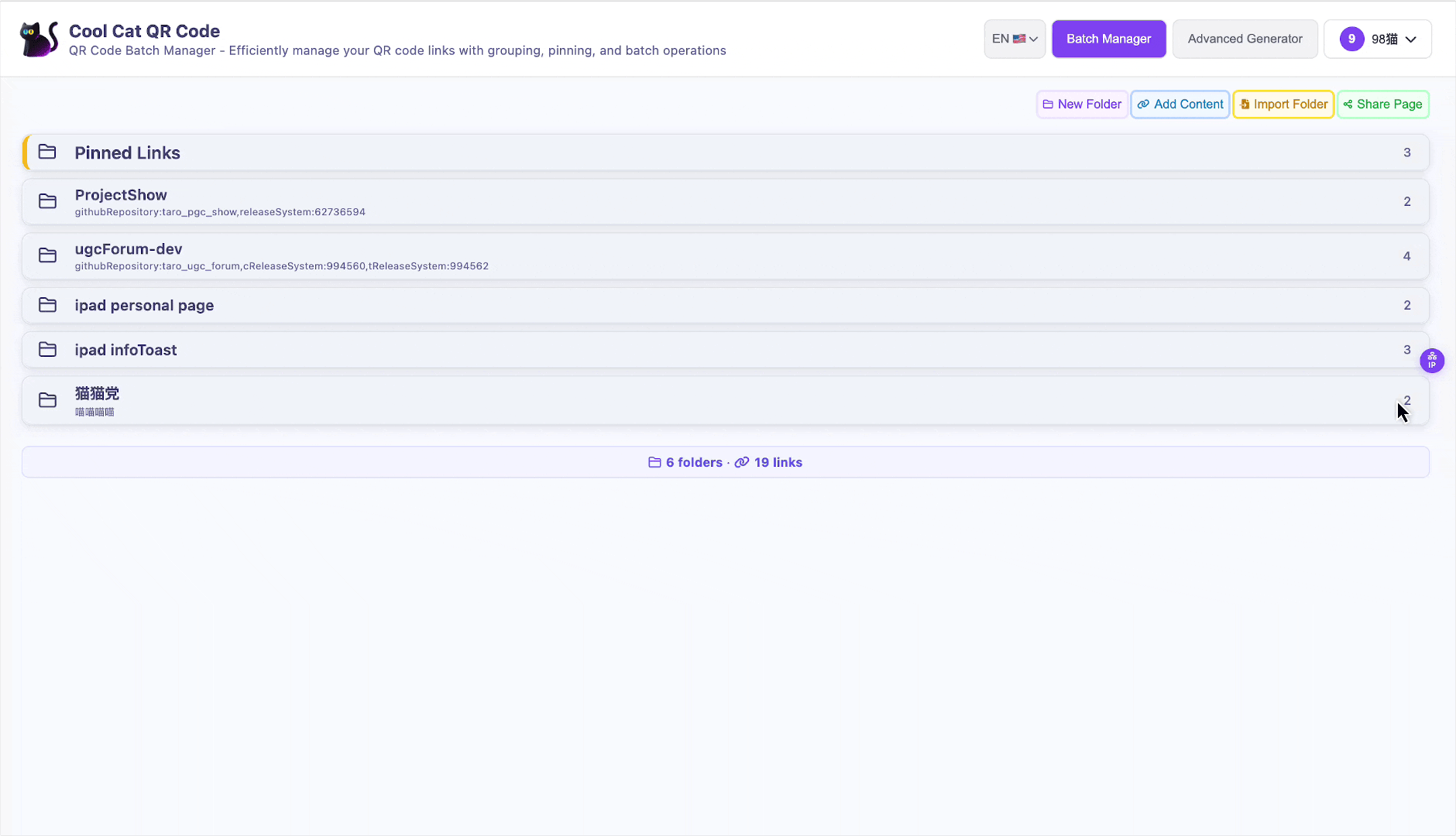Open the 98猫 user account menu

click(x=1393, y=39)
